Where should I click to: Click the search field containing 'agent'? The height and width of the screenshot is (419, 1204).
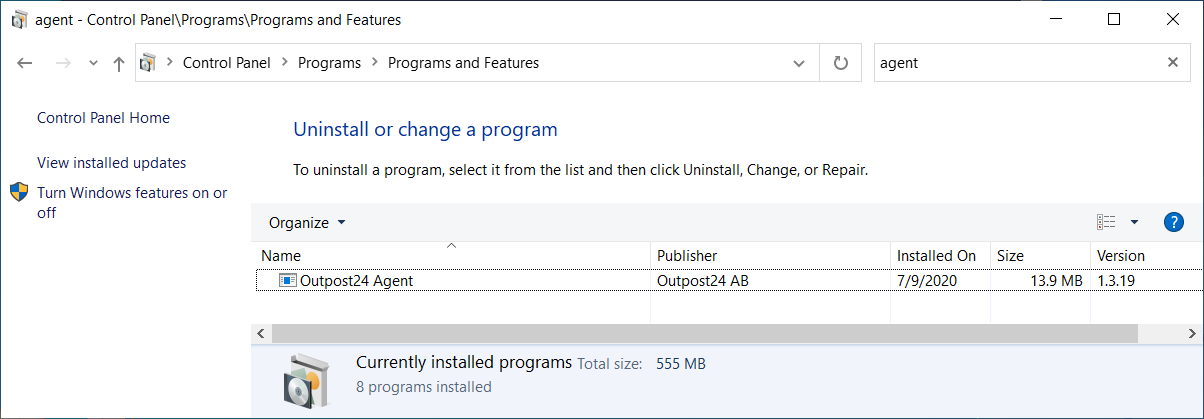tap(1015, 63)
